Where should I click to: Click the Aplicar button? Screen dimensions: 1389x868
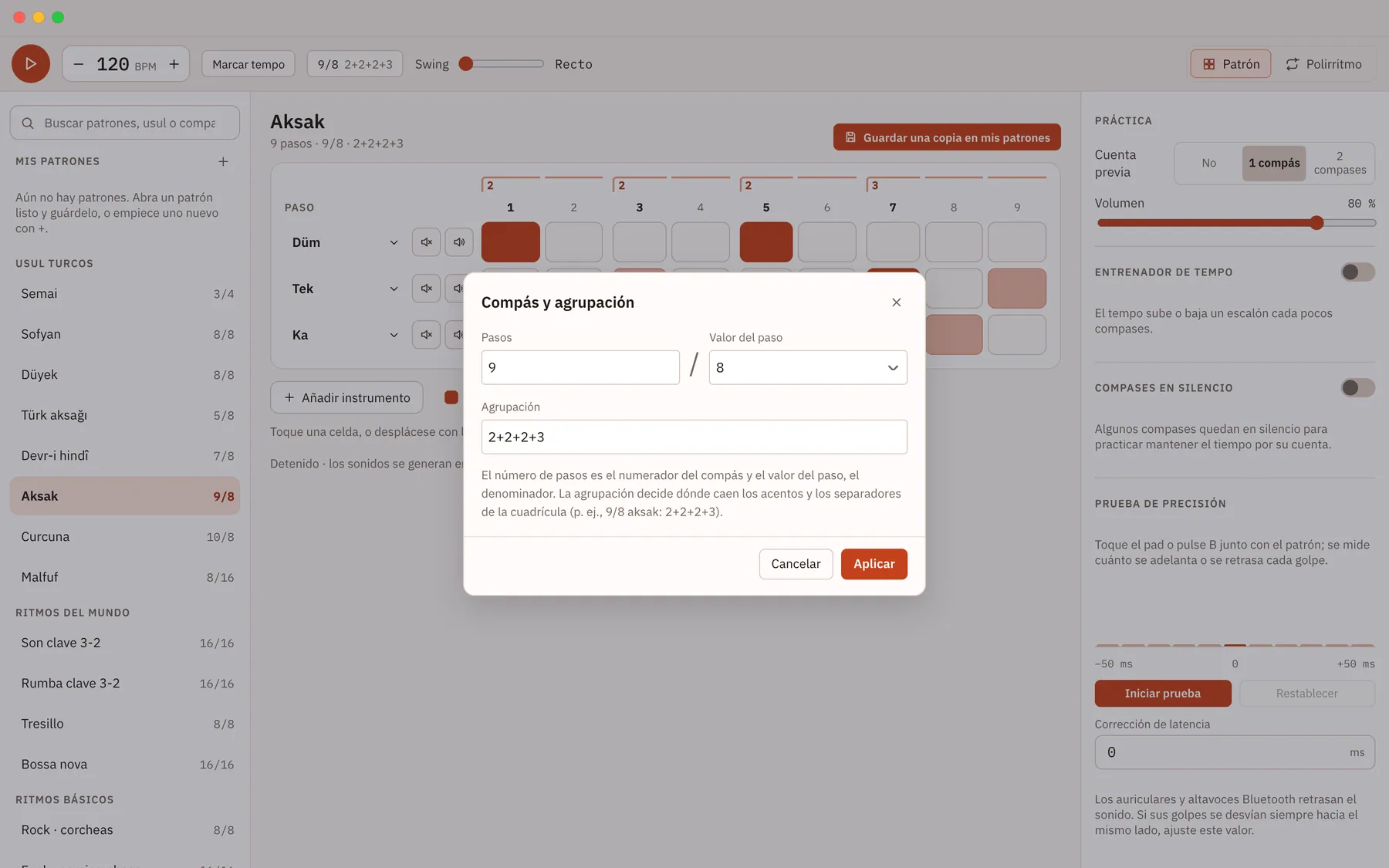tap(874, 564)
